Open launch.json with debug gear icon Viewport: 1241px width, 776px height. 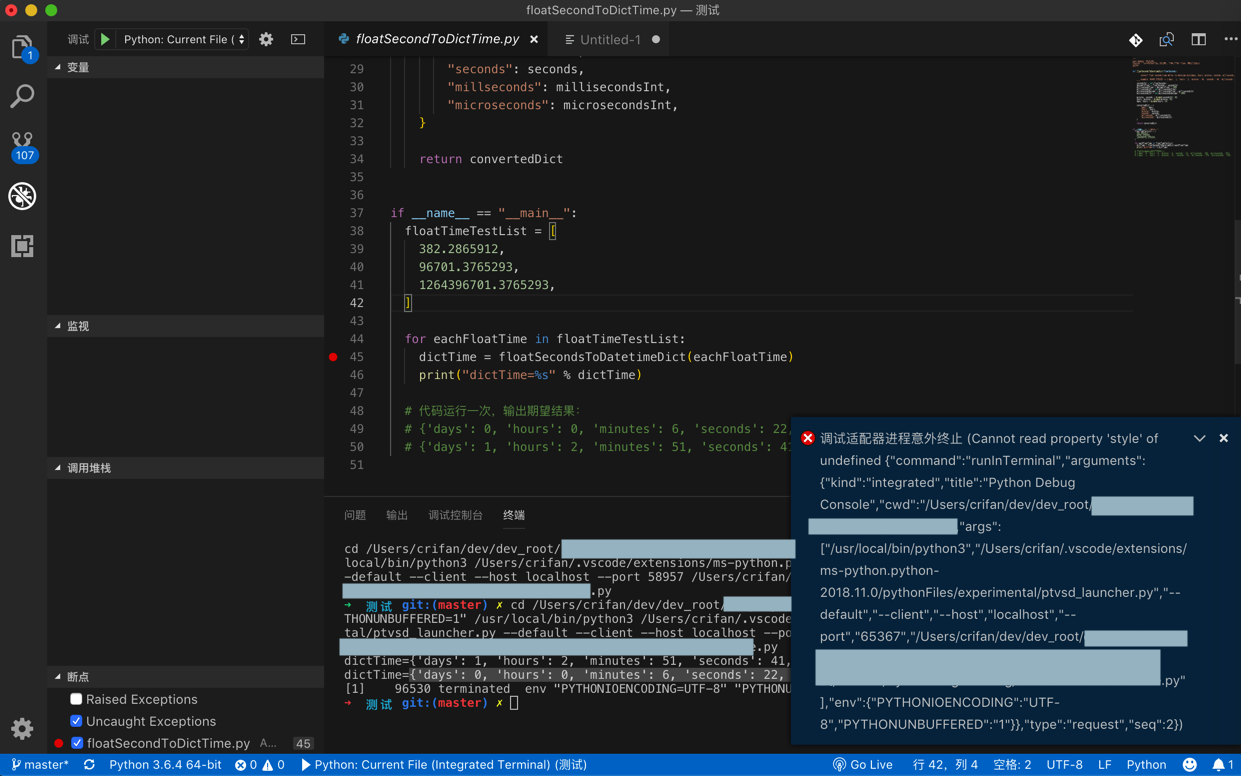(266, 40)
